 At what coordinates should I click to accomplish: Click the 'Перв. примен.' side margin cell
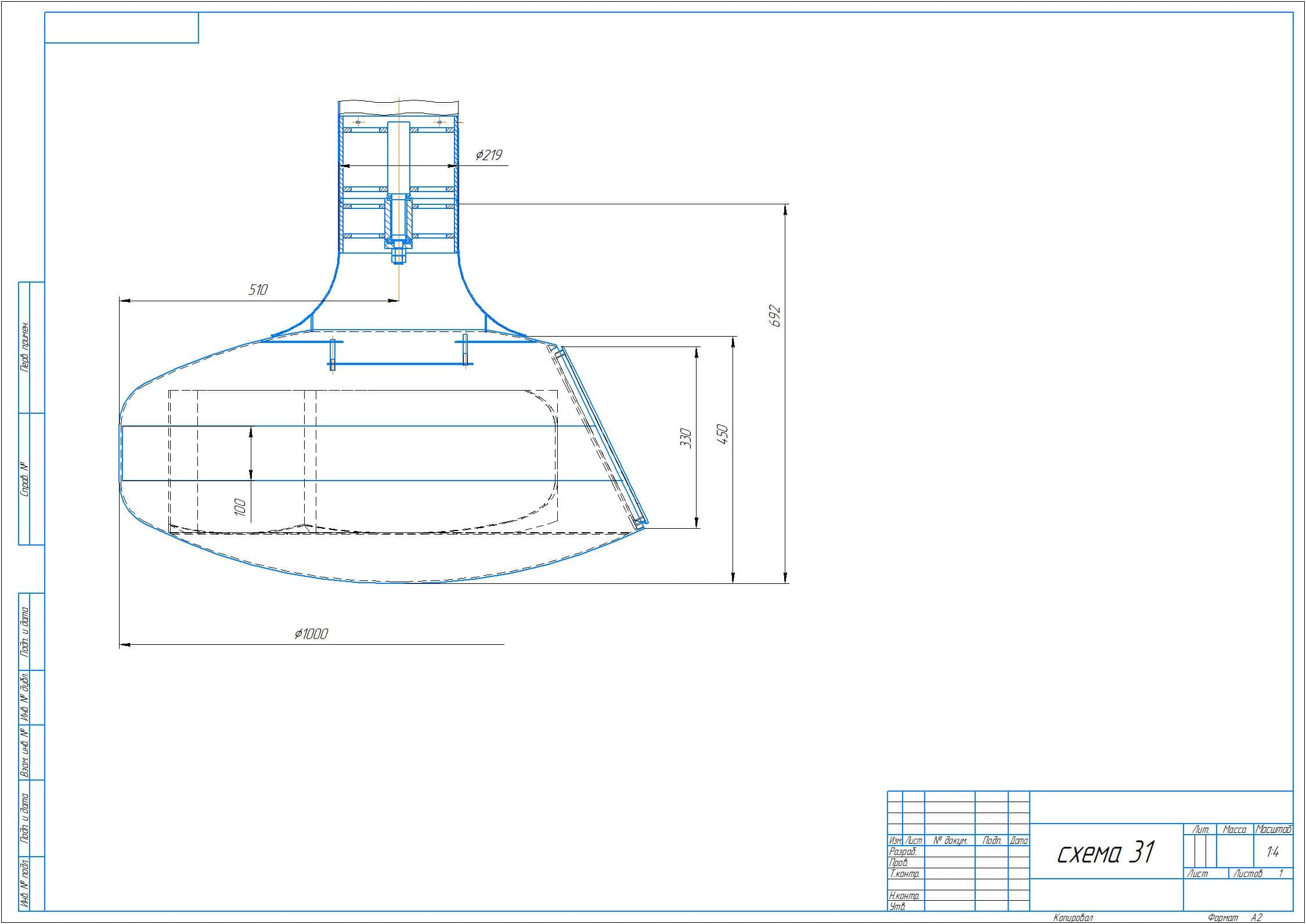tap(25, 346)
